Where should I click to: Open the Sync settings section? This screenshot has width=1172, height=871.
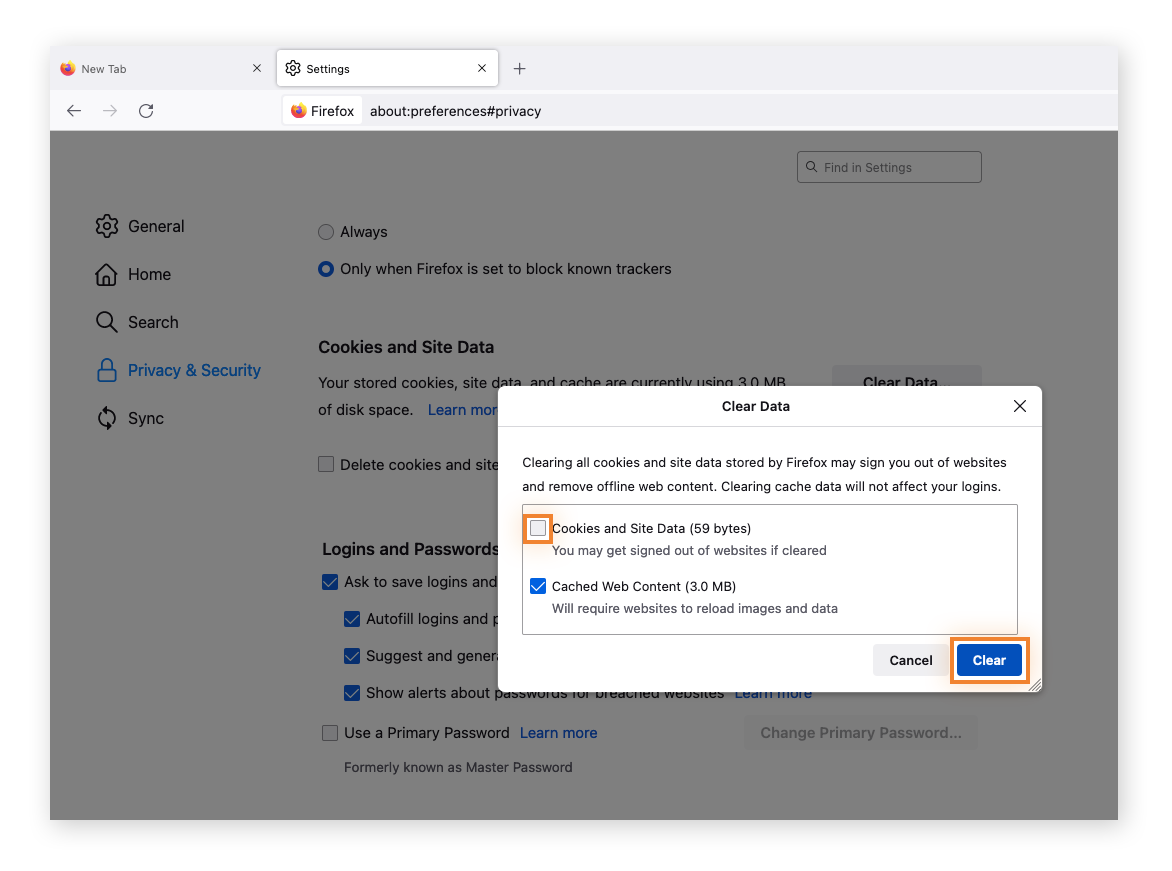click(x=144, y=418)
